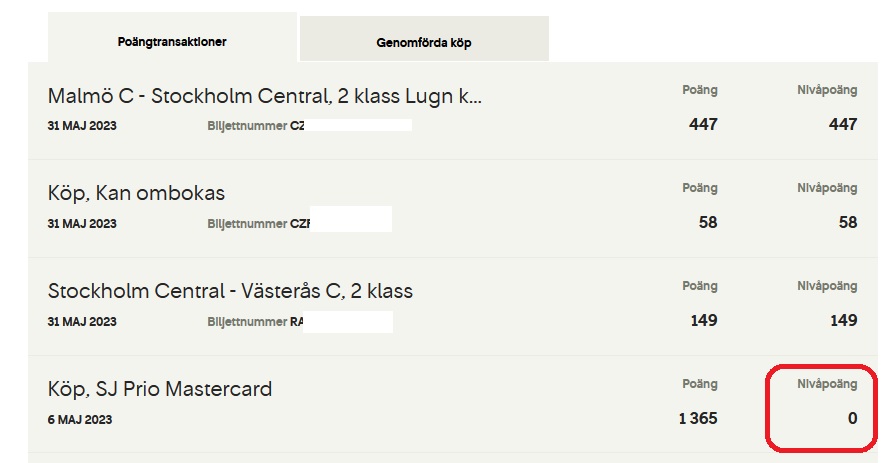Click the 149 Poäng value for Västerås trip
Screen dimensions: 895x463
pos(703,320)
